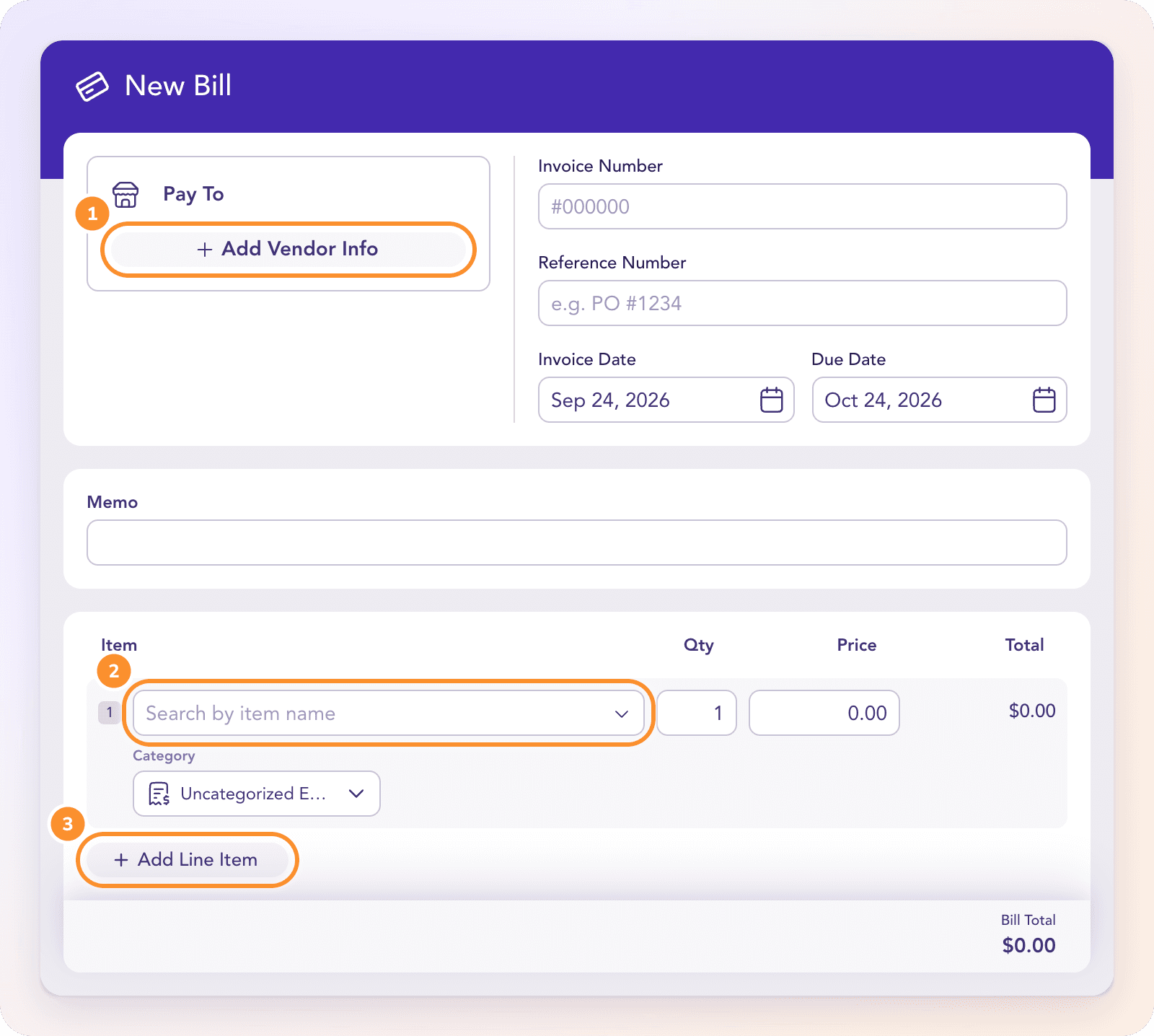Viewport: 1154px width, 1036px height.
Task: Click the Qty column header
Action: click(699, 645)
